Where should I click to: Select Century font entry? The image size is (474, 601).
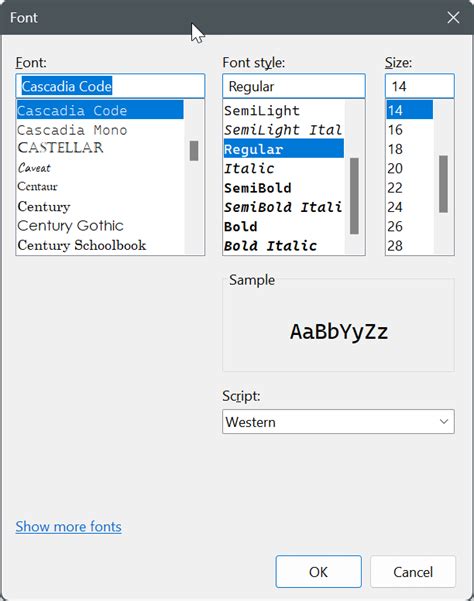[100, 206]
